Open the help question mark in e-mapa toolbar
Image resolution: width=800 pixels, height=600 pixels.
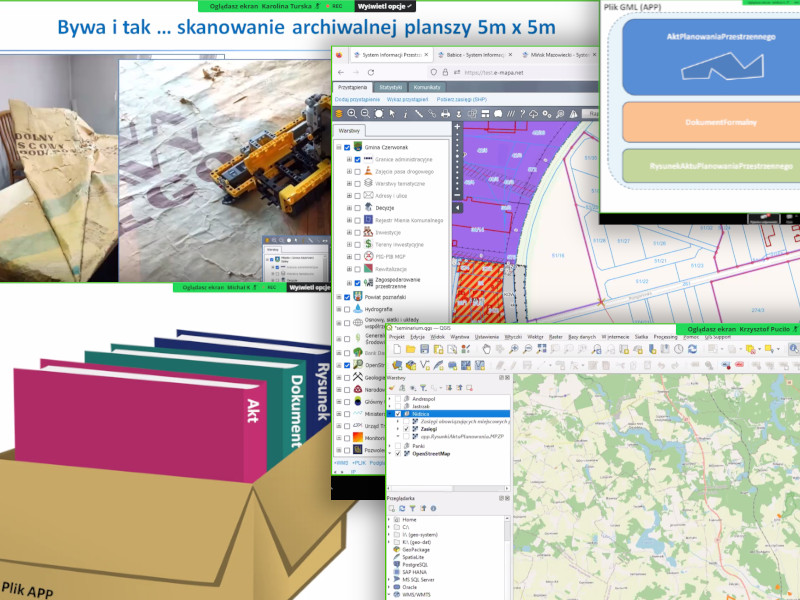click(x=522, y=114)
